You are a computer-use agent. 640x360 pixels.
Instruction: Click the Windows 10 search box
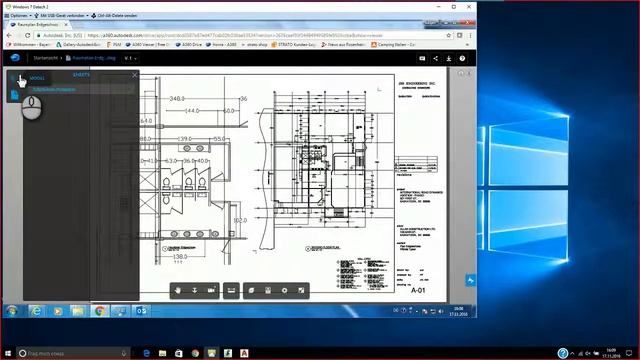coord(73,353)
